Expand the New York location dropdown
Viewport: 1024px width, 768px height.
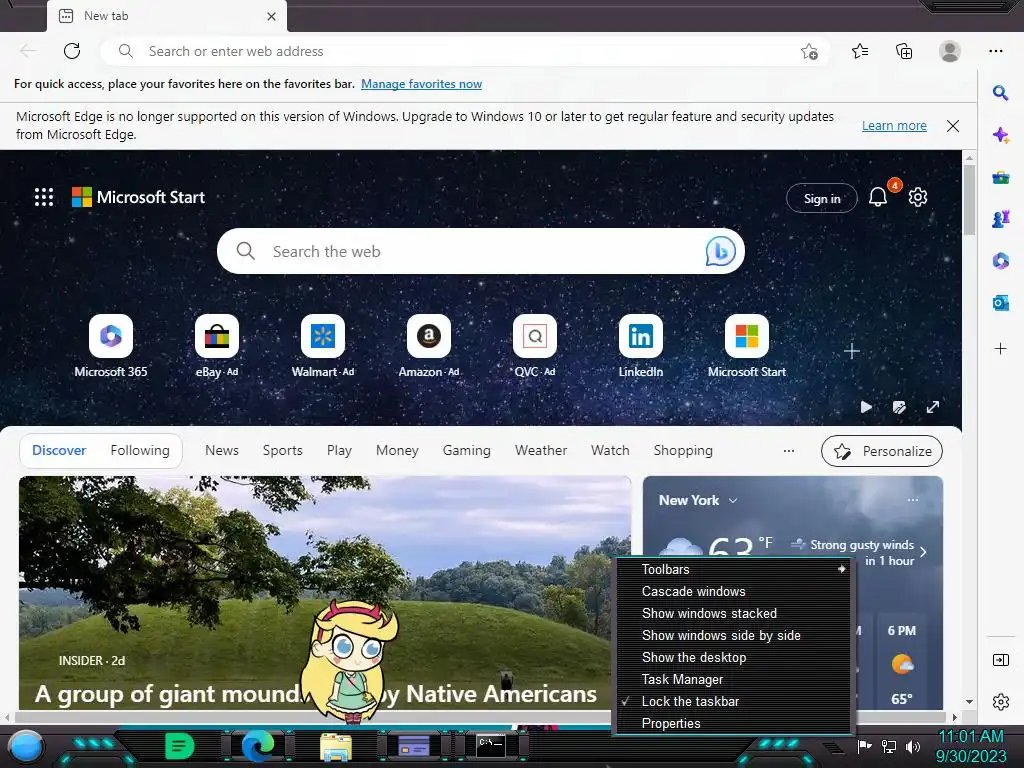733,501
